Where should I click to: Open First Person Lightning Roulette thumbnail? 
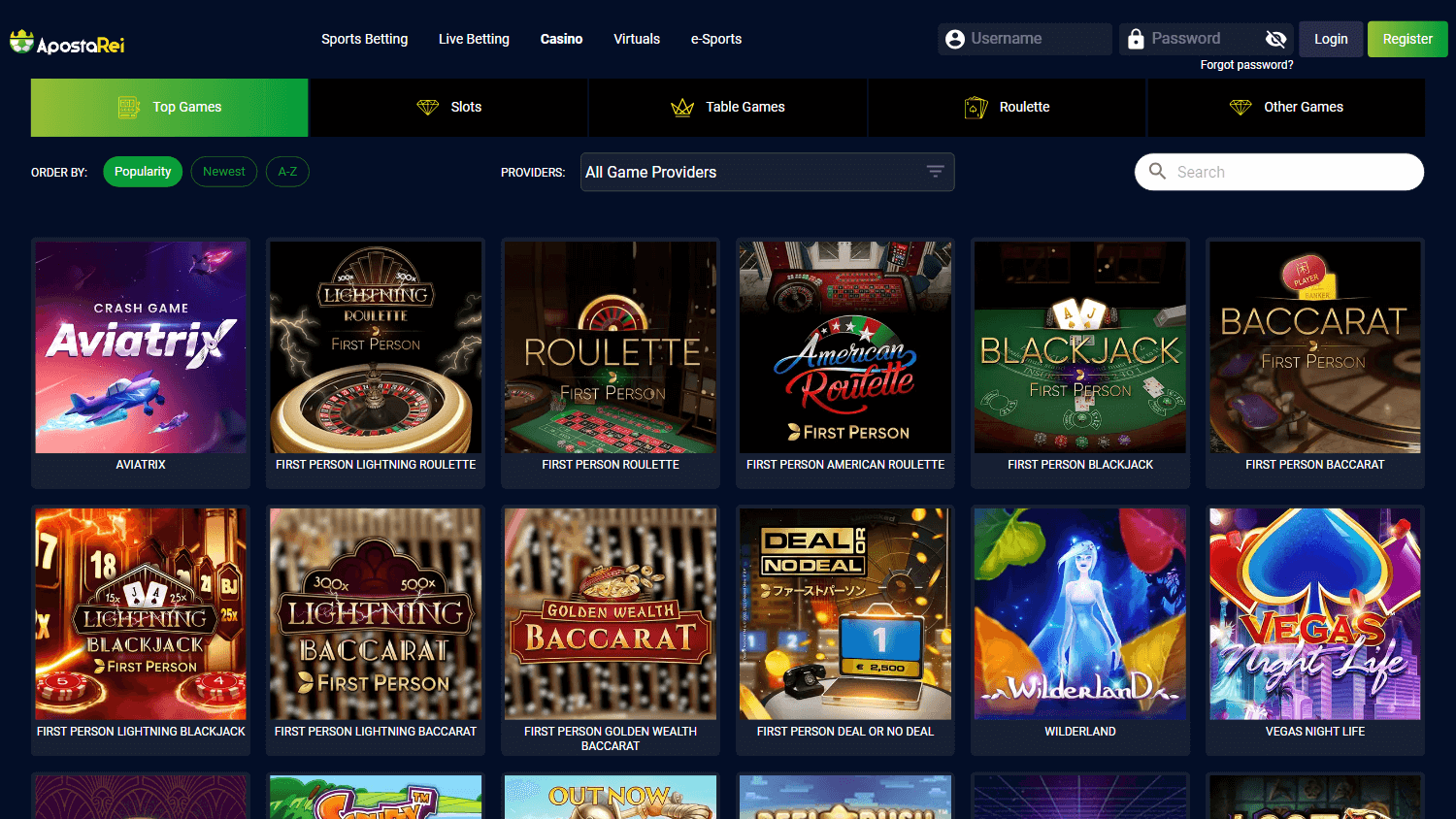(x=376, y=347)
